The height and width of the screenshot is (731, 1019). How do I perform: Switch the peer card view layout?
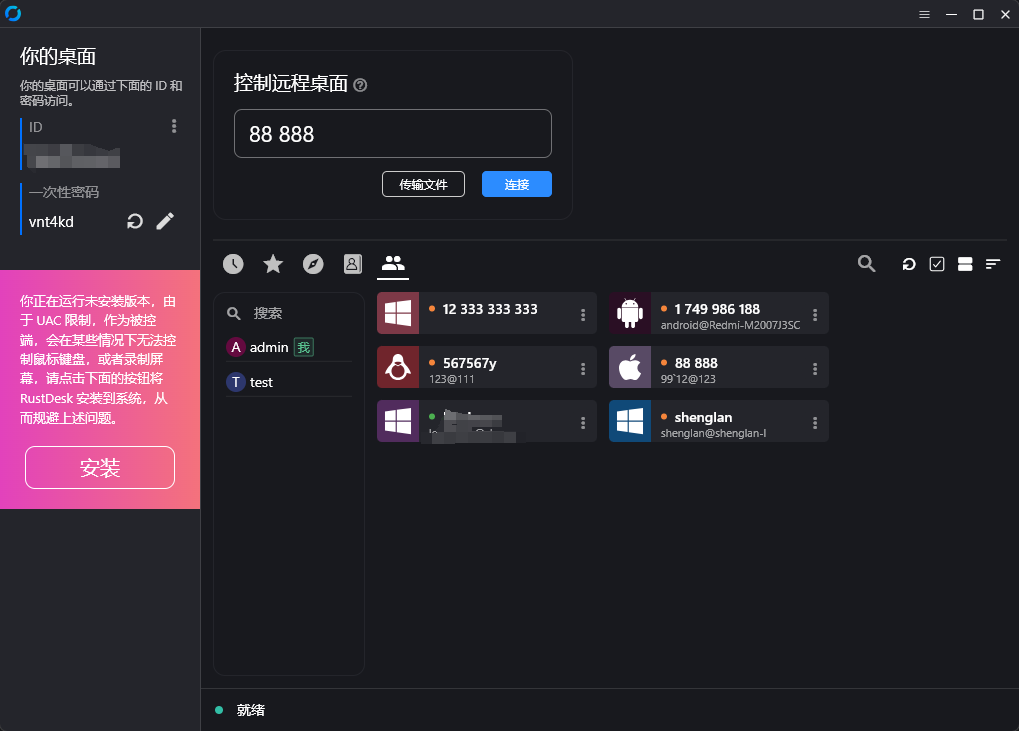(x=965, y=264)
